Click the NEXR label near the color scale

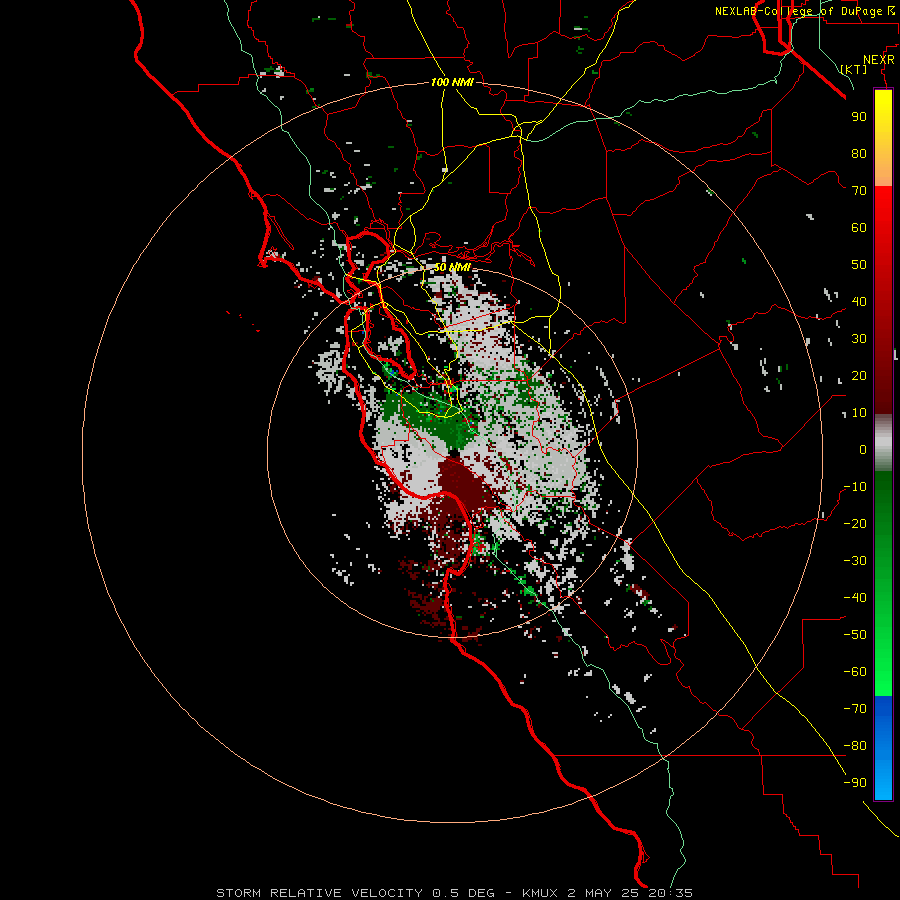point(879,60)
